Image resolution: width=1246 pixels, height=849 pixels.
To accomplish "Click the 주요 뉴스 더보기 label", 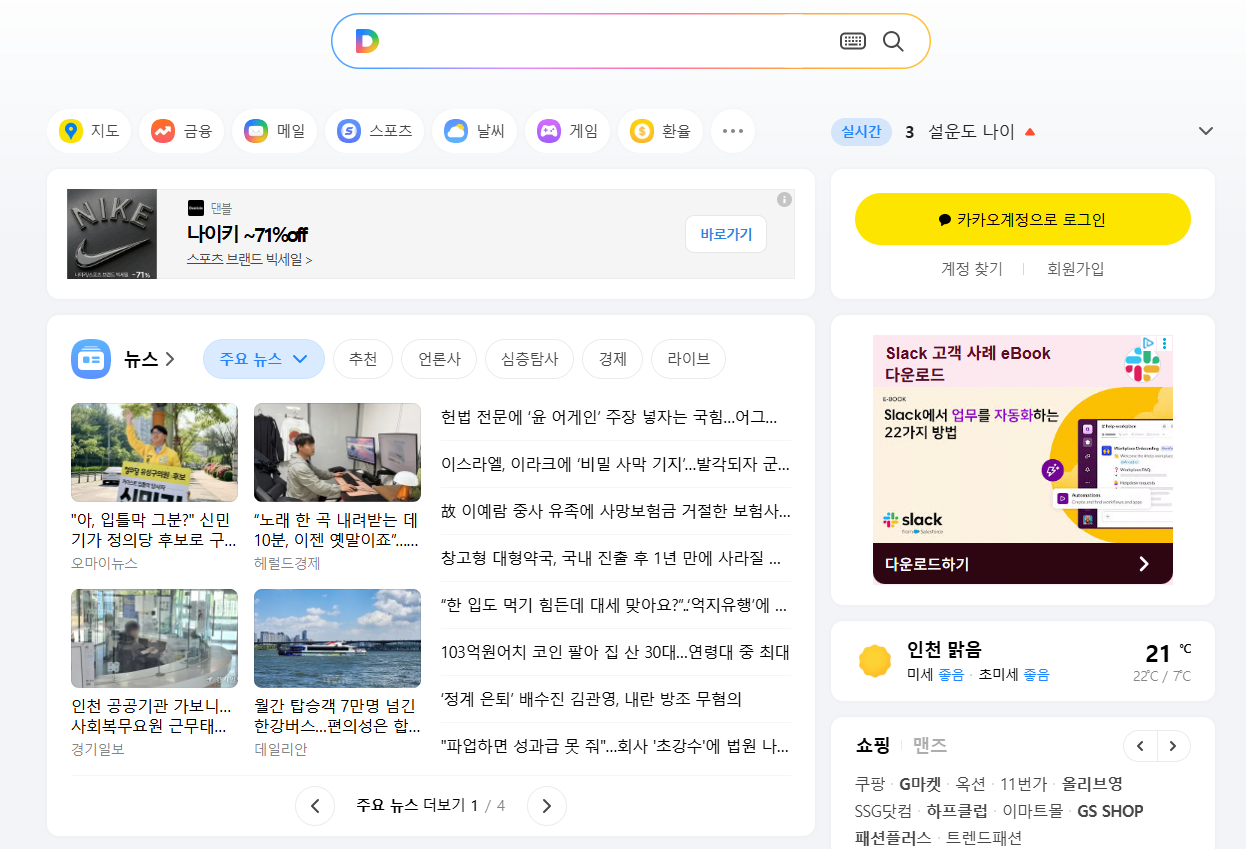I will click(x=411, y=805).
